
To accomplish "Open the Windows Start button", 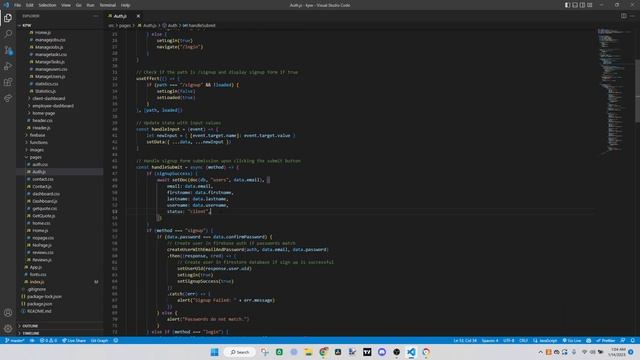I will (x=214, y=352).
